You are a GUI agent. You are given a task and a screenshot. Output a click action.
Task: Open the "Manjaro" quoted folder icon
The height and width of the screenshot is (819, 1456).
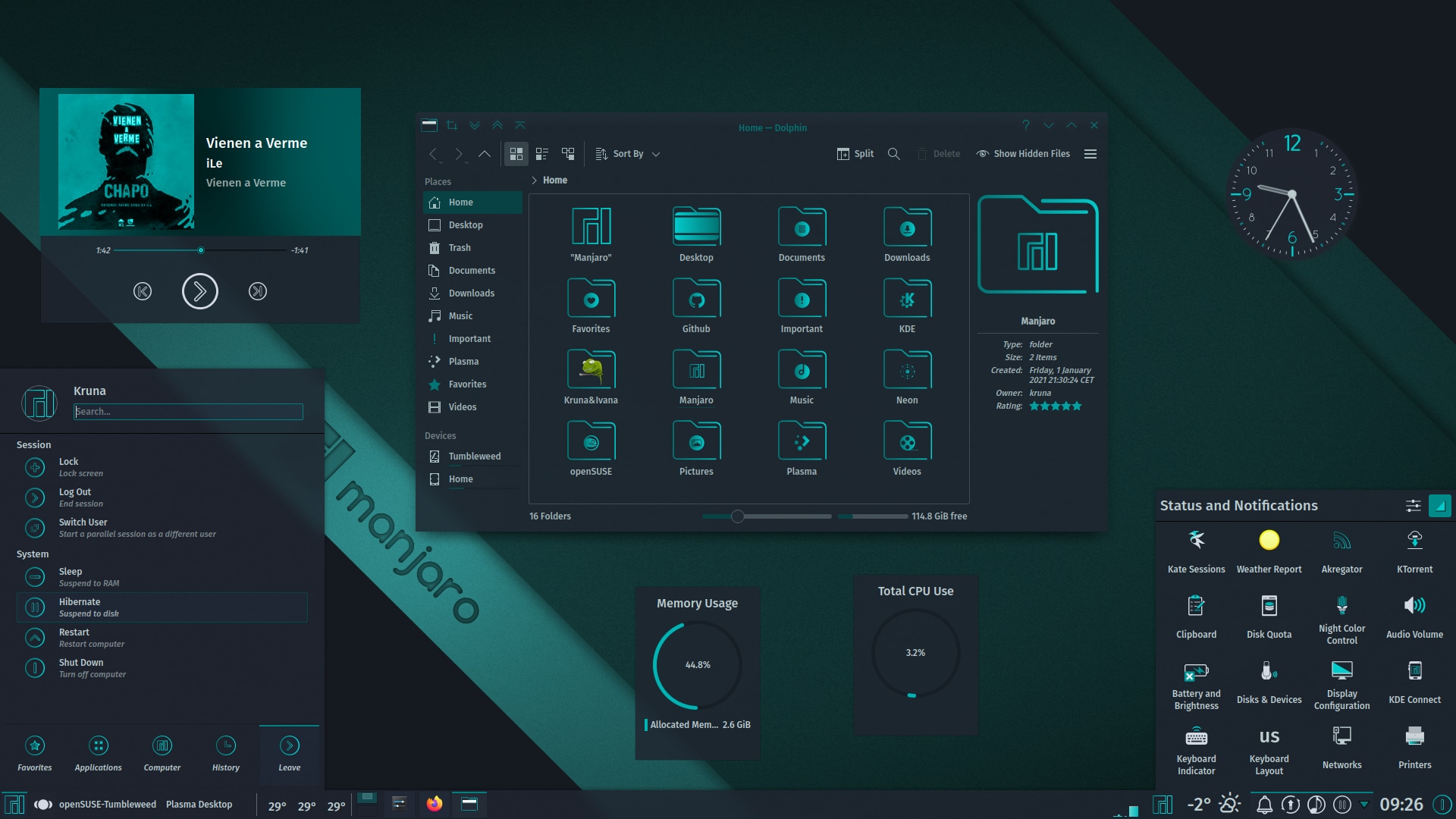pyautogui.click(x=591, y=235)
